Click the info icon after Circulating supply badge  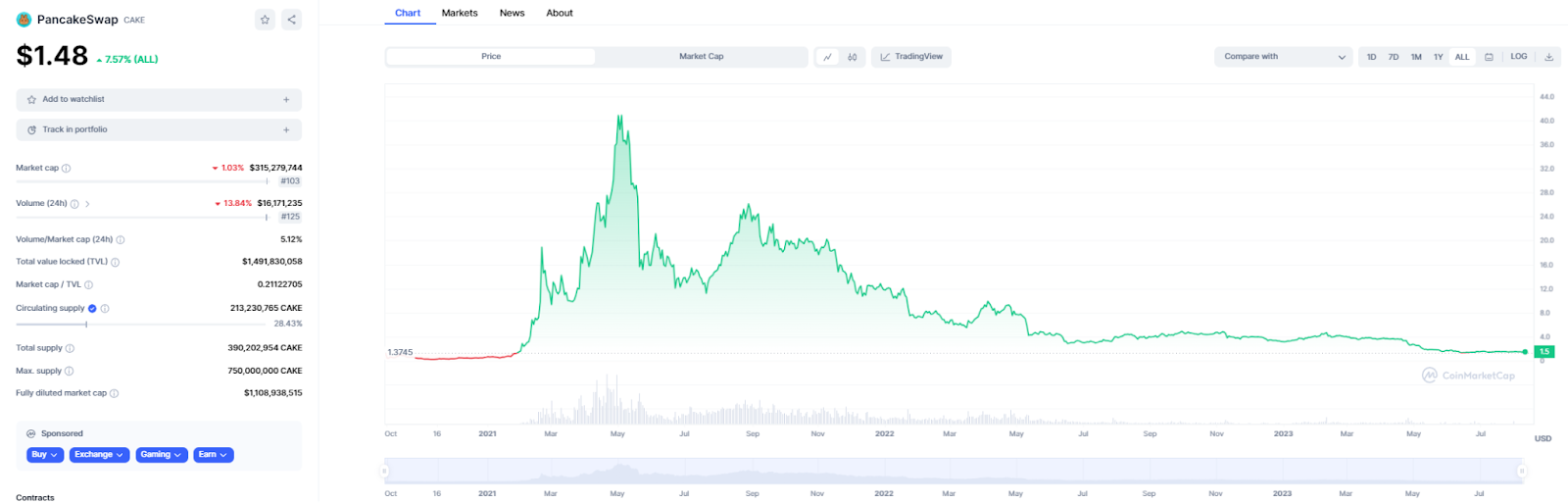(x=105, y=309)
